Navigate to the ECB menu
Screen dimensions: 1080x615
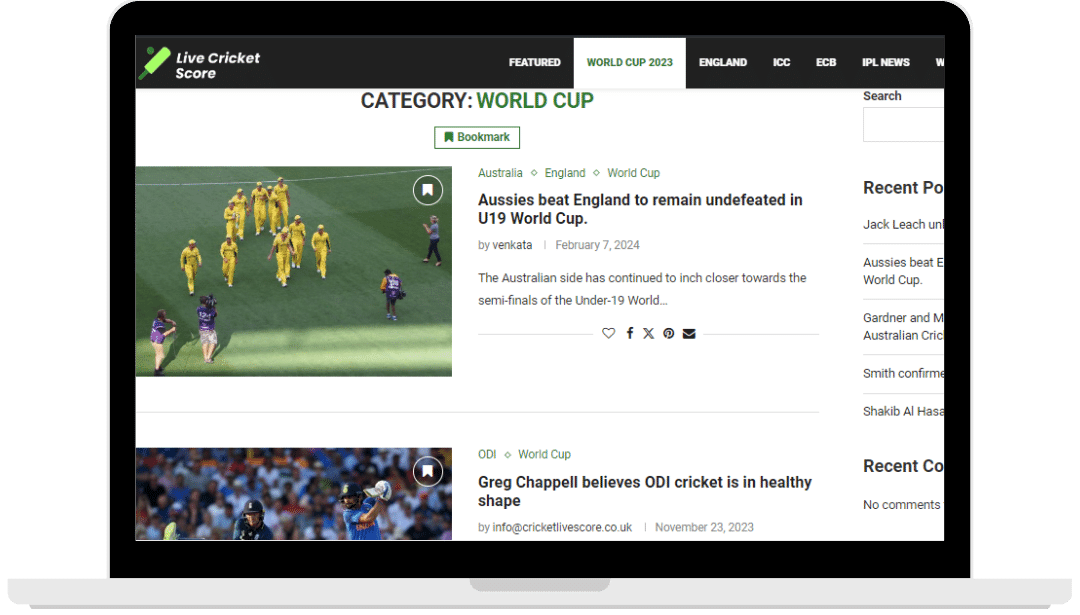pos(825,62)
